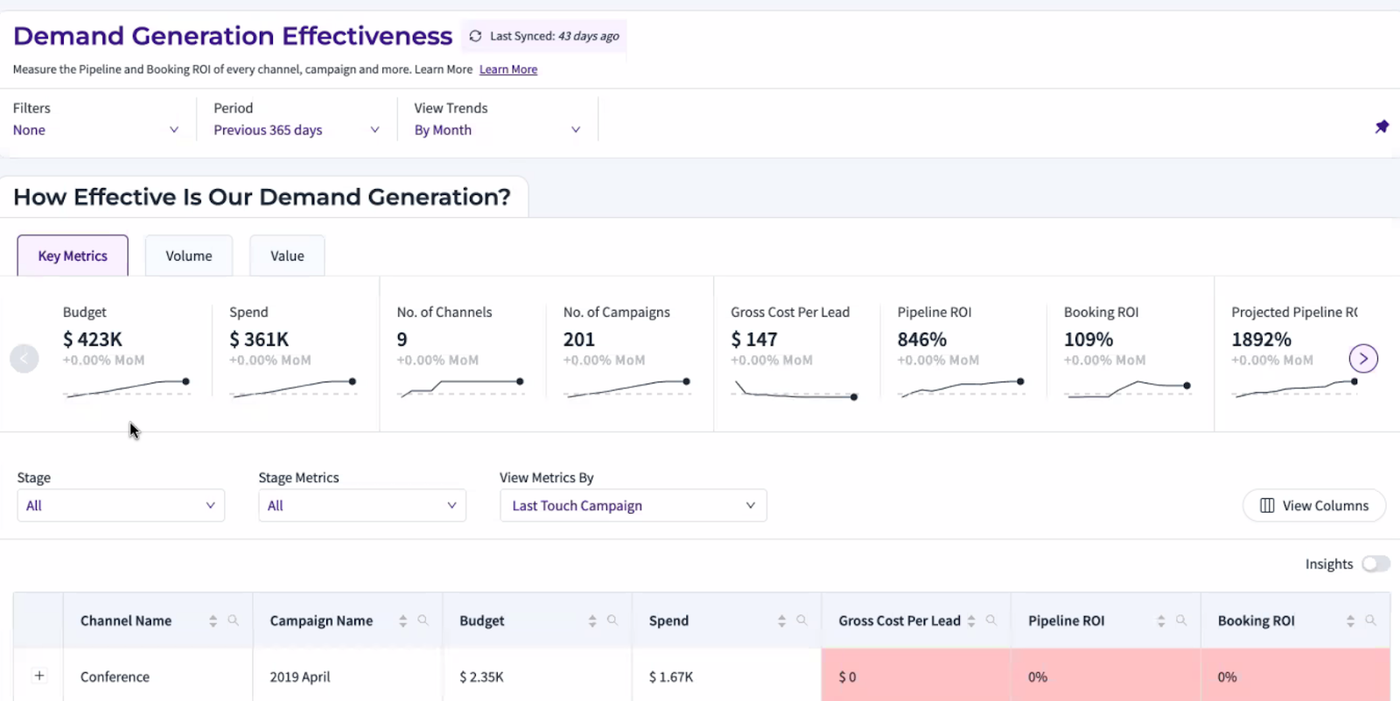Switch to the Volume tab
Viewport: 1400px width, 701px height.
point(189,256)
